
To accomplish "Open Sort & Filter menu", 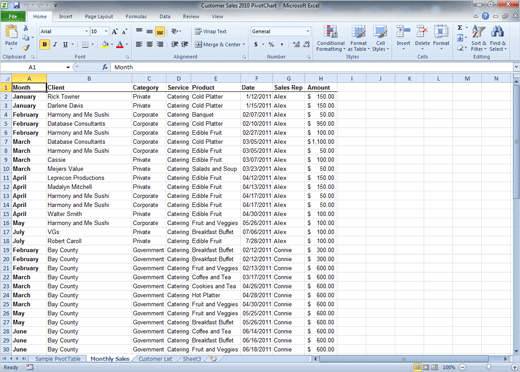I will tap(479, 38).
